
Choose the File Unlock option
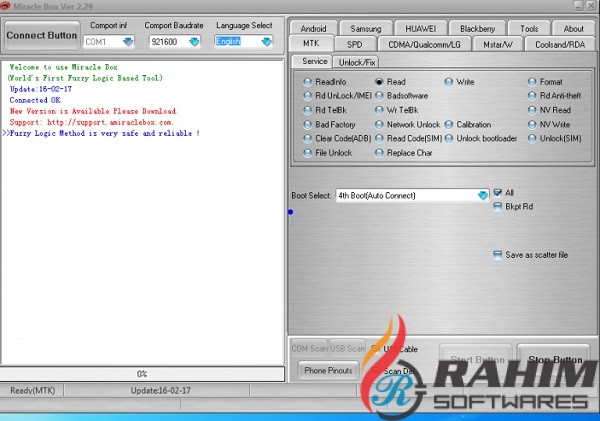pos(328,153)
